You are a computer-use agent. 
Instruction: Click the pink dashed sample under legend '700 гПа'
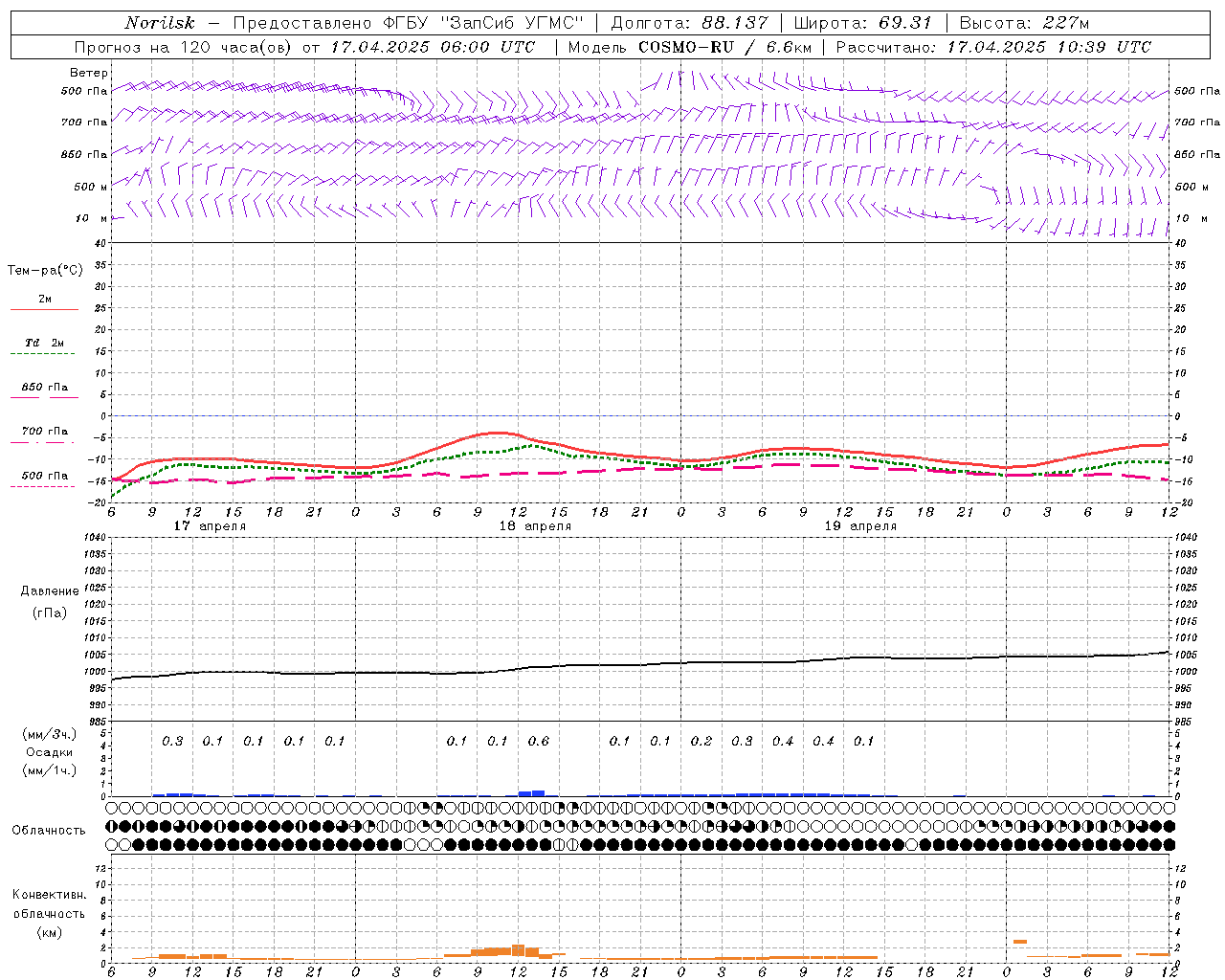42,443
